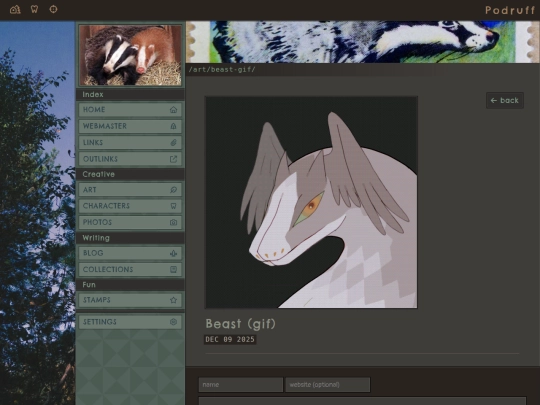Focus the website (optional) input field
This screenshot has width=540, height=405.
pyautogui.click(x=328, y=385)
